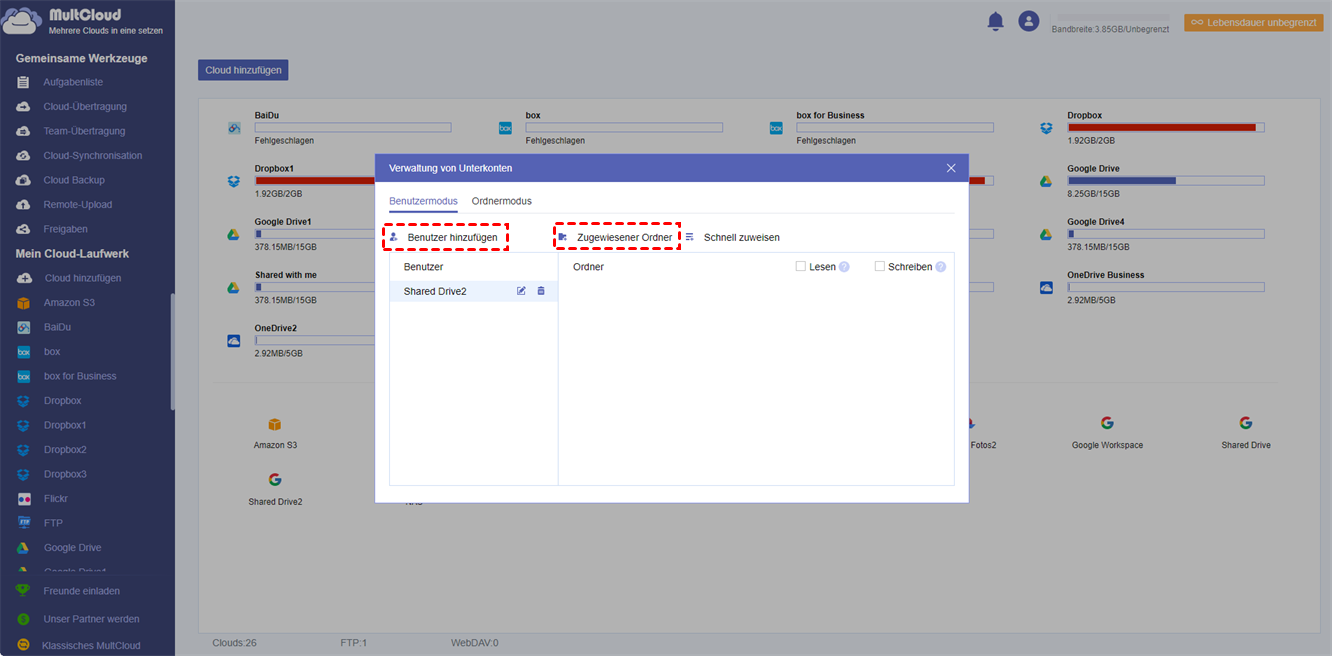Viewport: 1332px width, 656px height.
Task: Click Freunde einladen link
Action: coord(82,590)
